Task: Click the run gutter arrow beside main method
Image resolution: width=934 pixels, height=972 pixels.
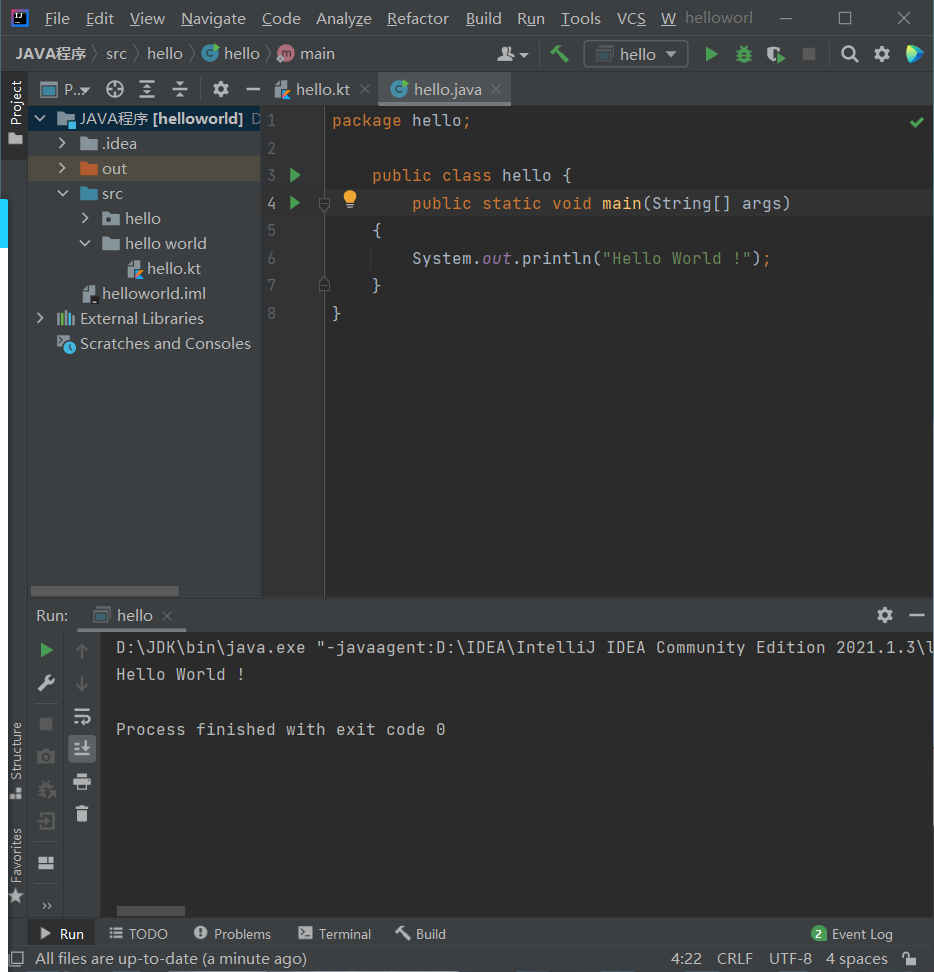Action: [295, 203]
